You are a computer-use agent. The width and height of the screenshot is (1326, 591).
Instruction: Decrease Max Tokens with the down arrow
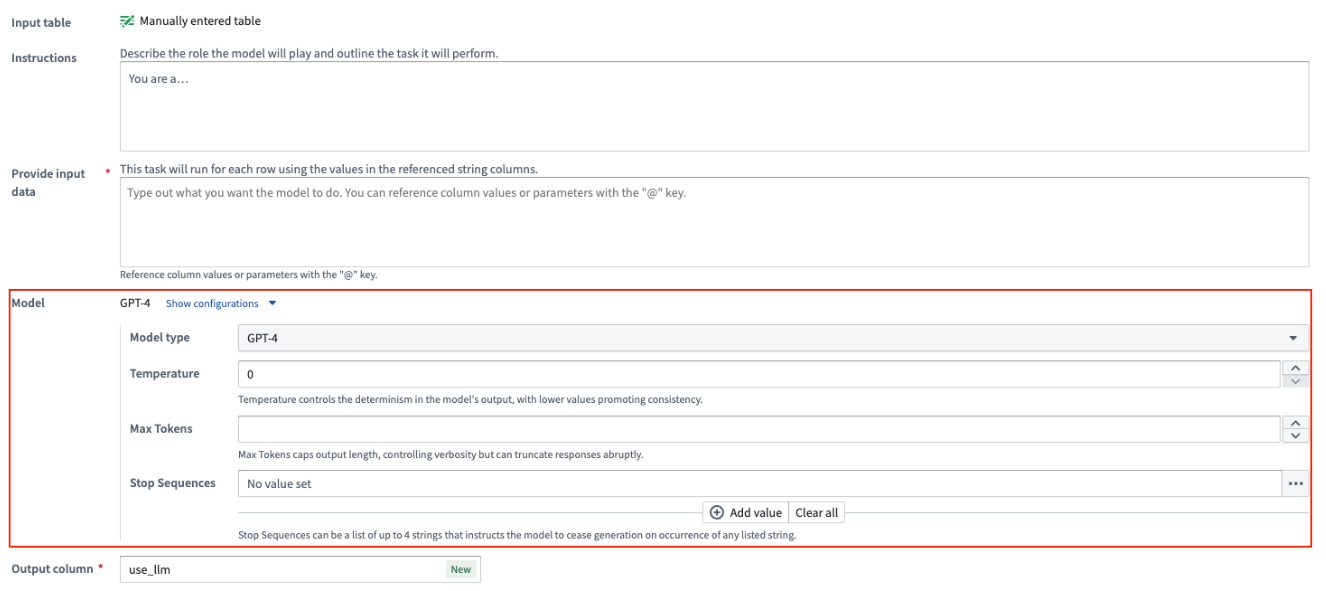pyautogui.click(x=1296, y=436)
